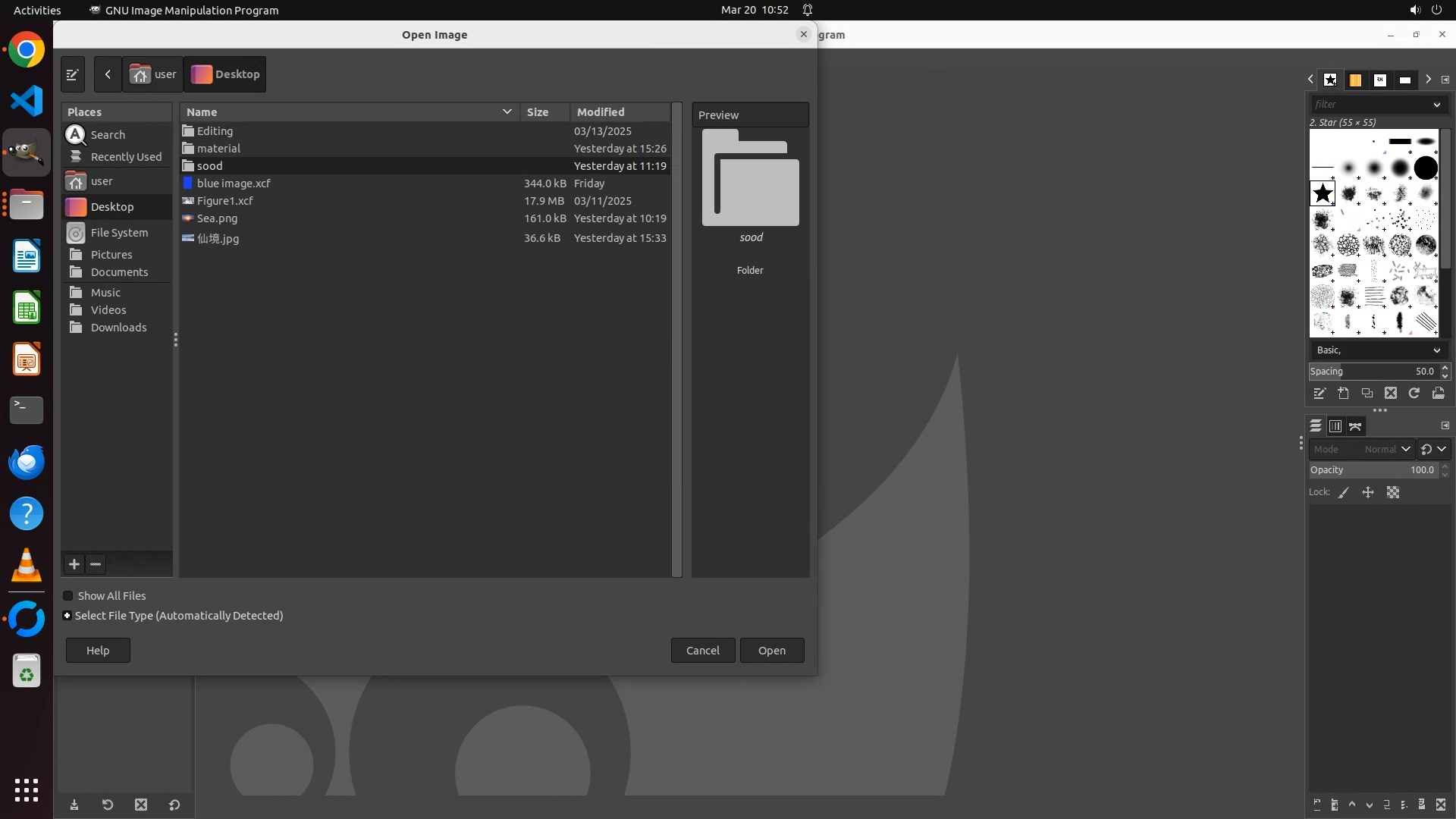Screen dimensions: 1456x819
Task: Click the lock position and size icon
Action: coord(1368,493)
